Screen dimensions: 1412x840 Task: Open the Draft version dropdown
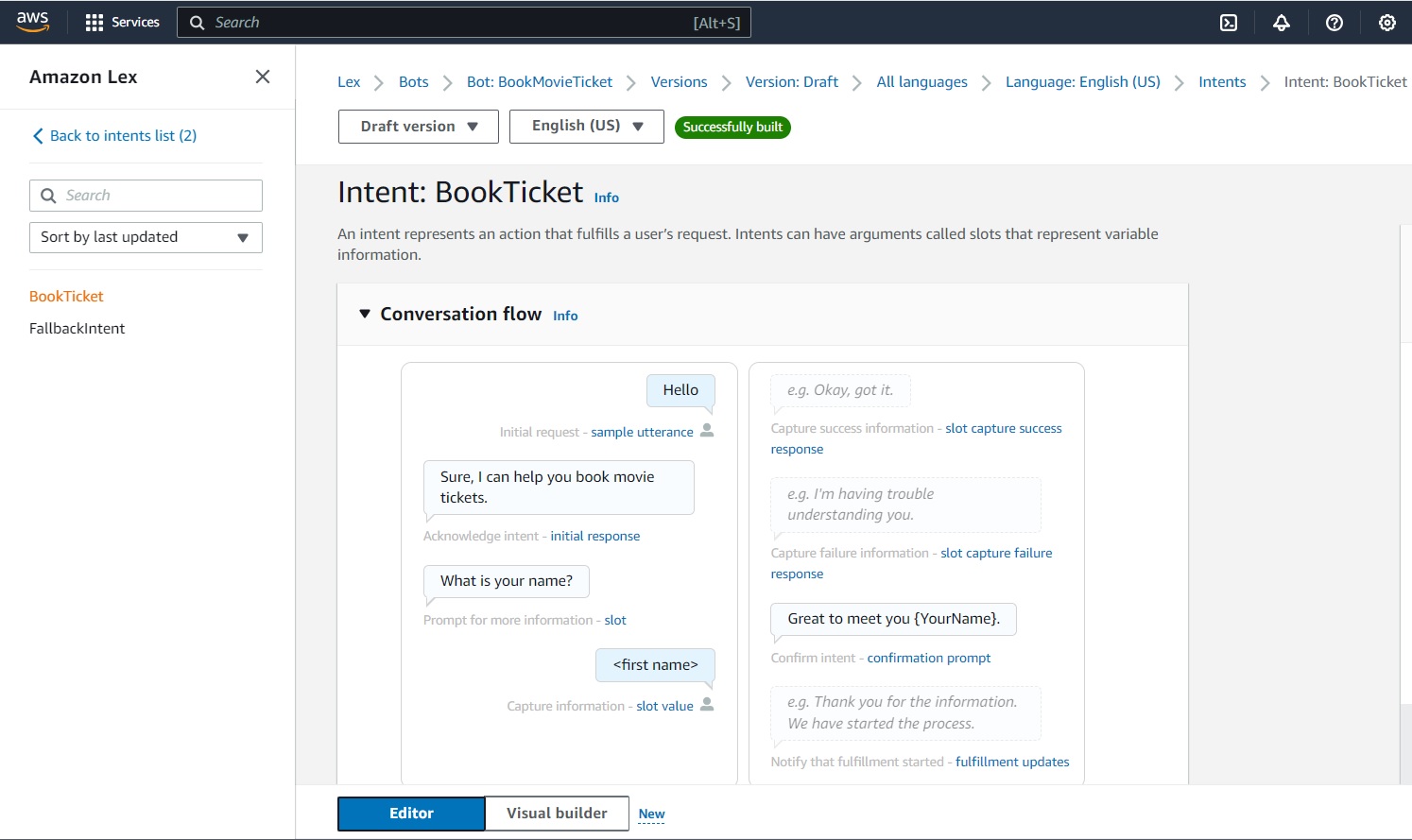[418, 126]
